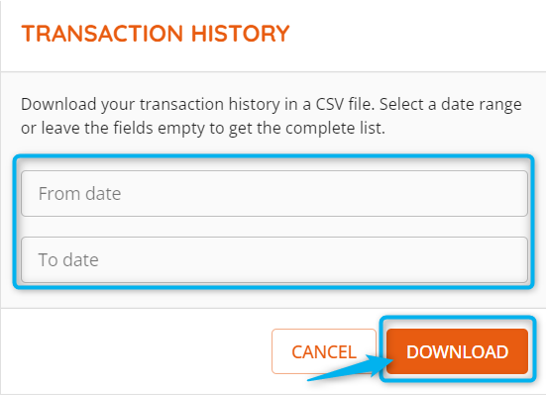
Task: Click "Select a date range" instruction text
Action: coord(450,104)
